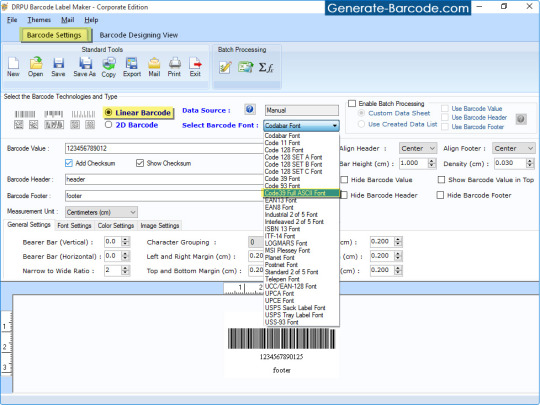Increase Narrow to Wide Ratio stepper
540x405 pixels.
[x=126, y=268]
